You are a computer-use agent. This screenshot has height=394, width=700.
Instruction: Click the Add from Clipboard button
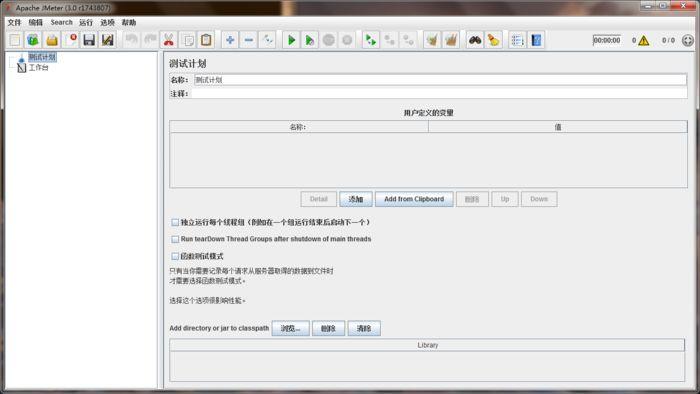pos(414,199)
